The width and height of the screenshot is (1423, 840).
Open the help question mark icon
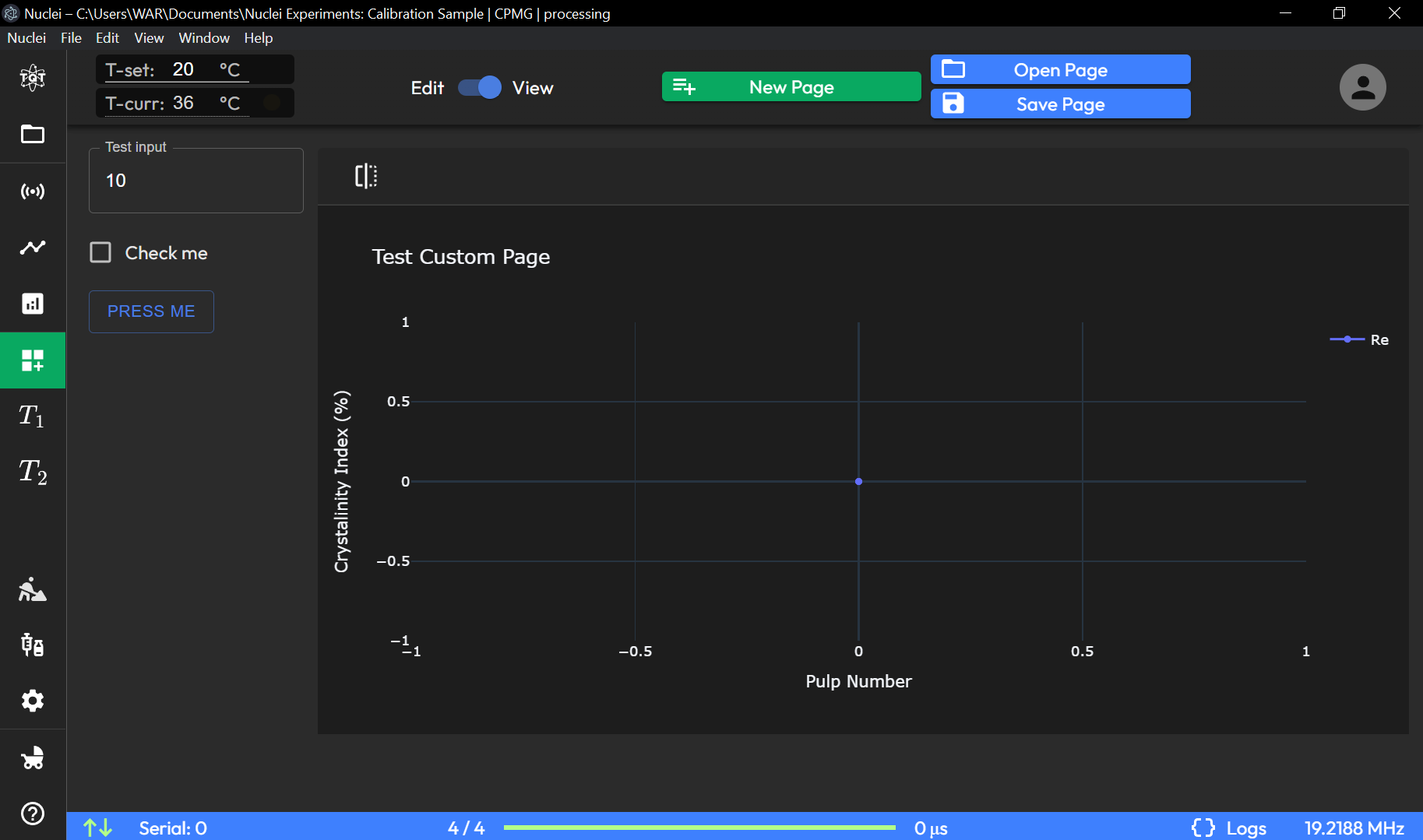33,814
